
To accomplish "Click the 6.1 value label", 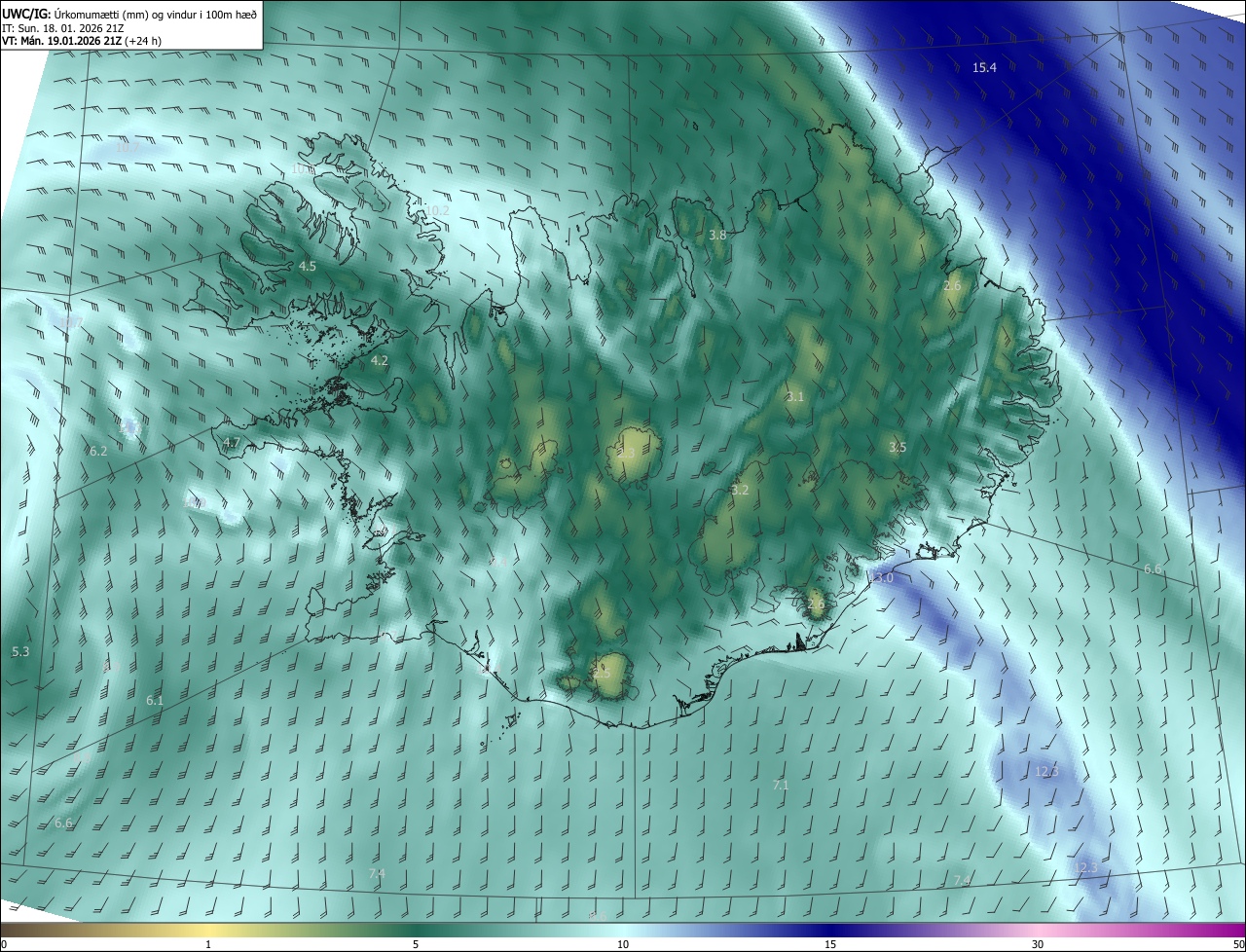I will point(155,700).
